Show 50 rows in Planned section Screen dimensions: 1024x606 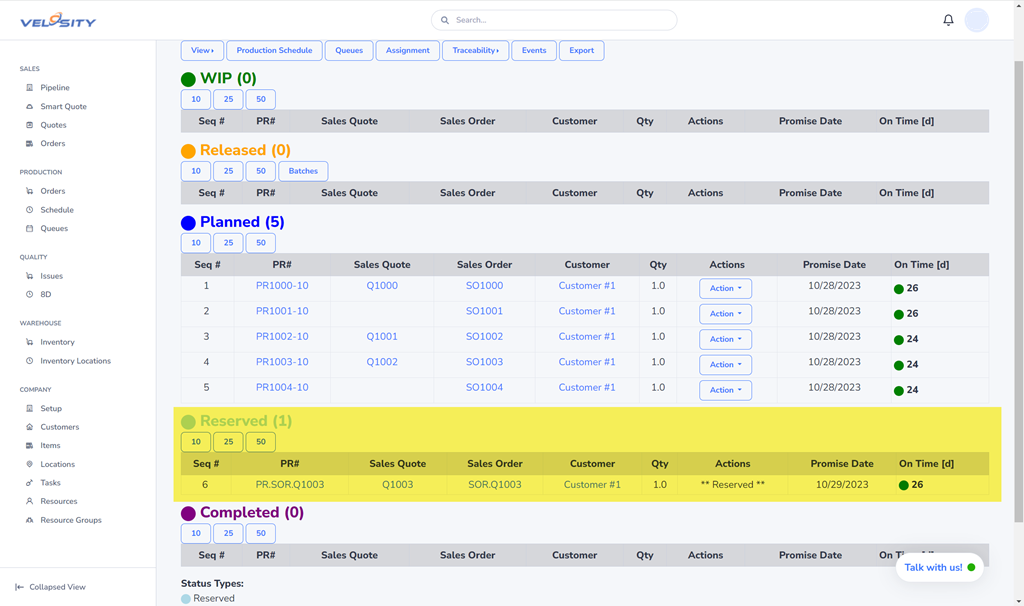(260, 243)
